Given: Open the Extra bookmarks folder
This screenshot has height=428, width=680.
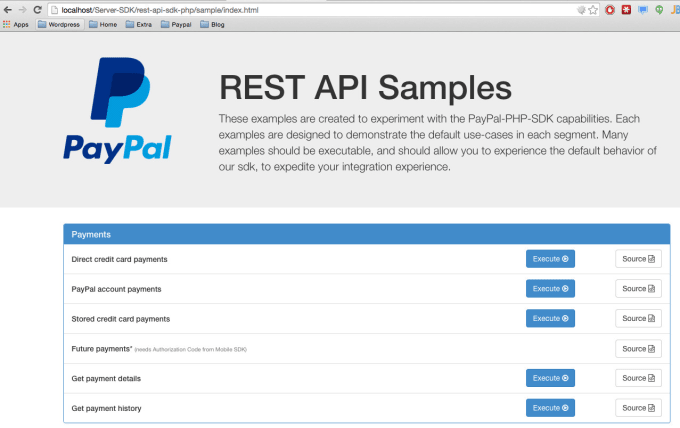Looking at the screenshot, I should pyautogui.click(x=139, y=25).
